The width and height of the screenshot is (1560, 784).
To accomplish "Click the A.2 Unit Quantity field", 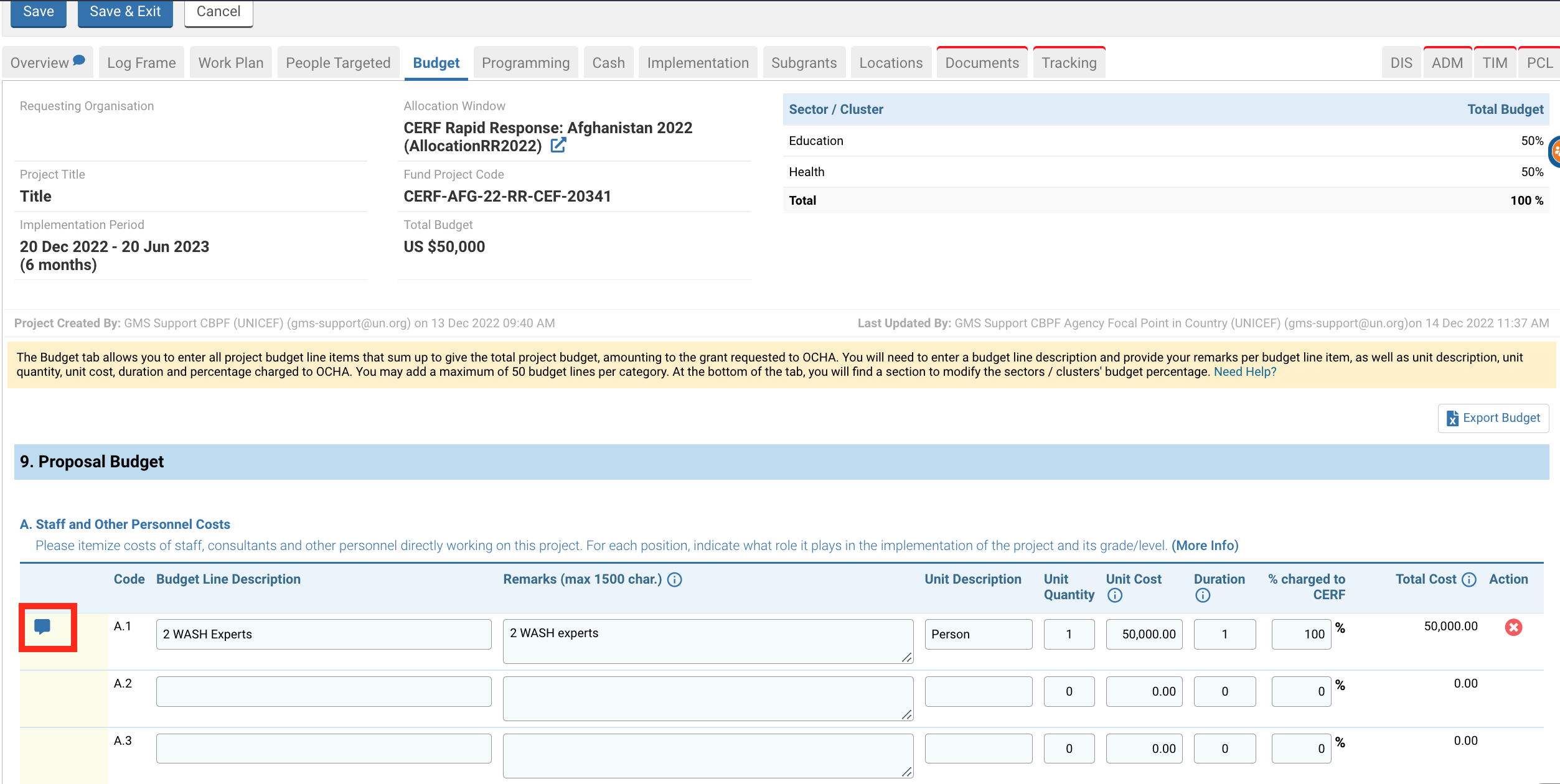I will click(1069, 691).
